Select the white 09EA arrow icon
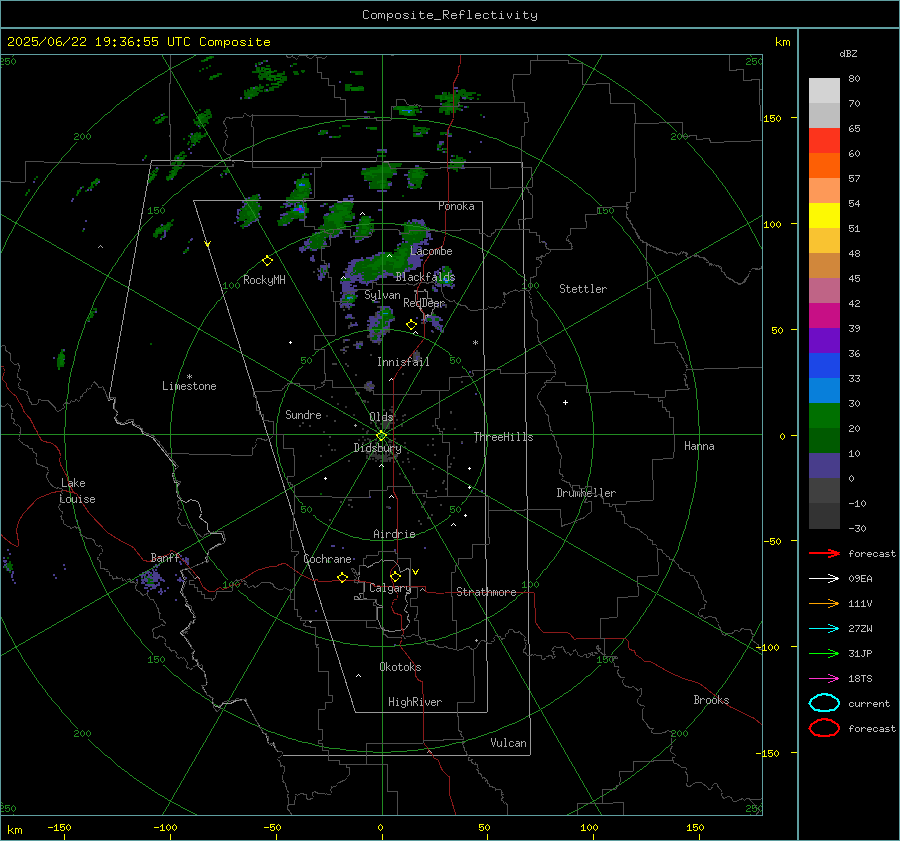The width and height of the screenshot is (900, 841). tap(824, 578)
